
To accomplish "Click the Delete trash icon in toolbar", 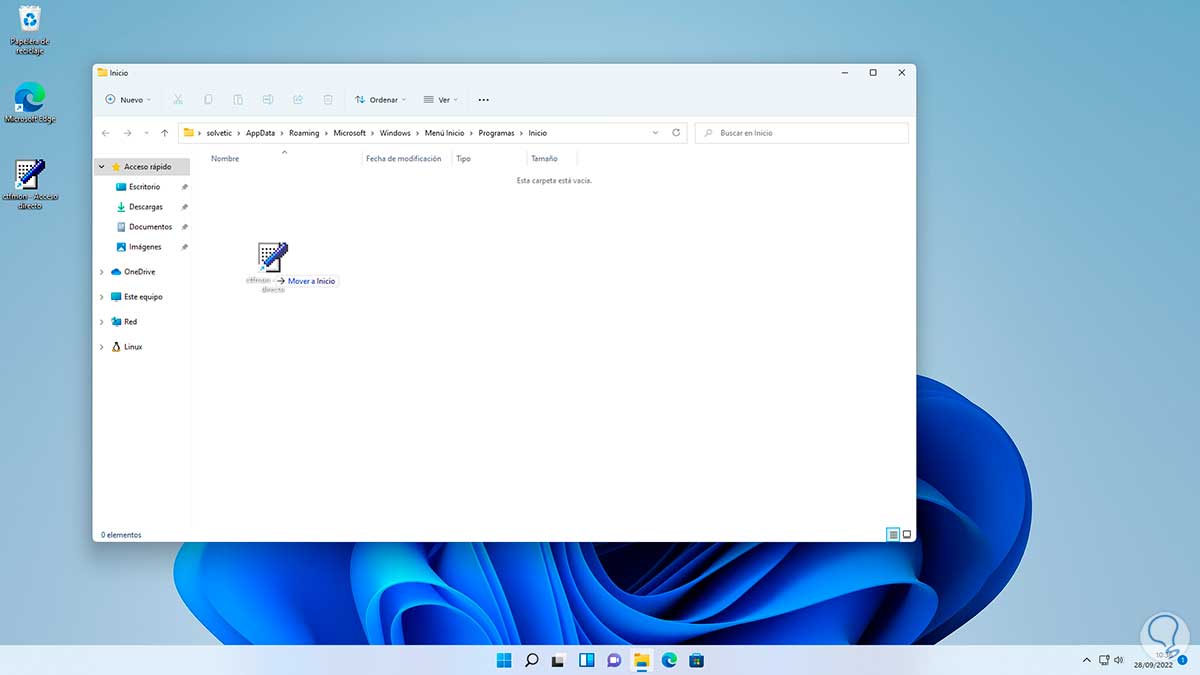I will (328, 100).
